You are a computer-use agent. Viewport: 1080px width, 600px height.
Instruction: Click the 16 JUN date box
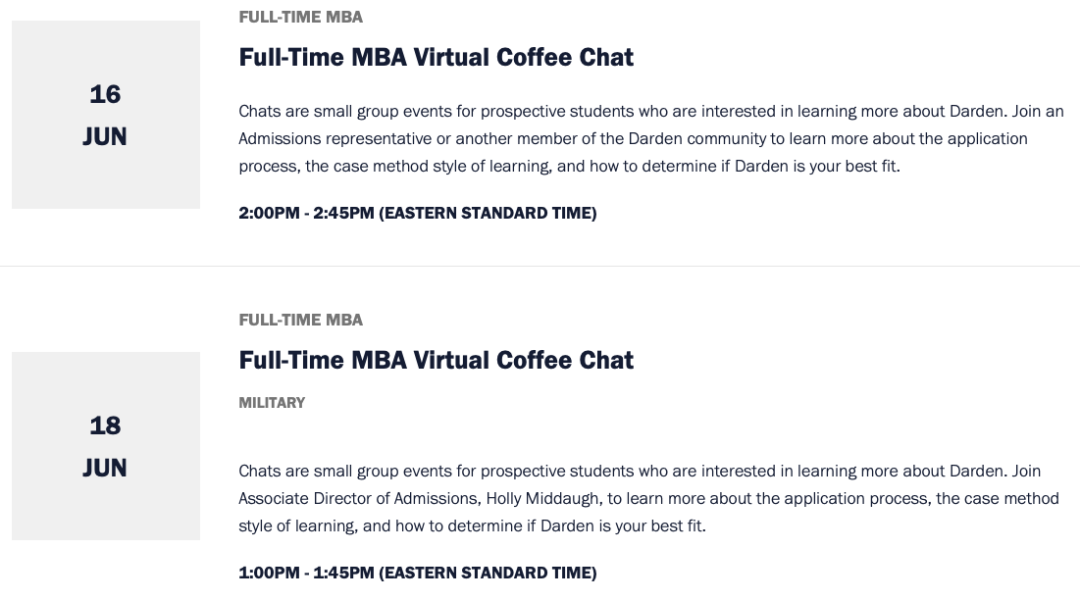tap(106, 114)
